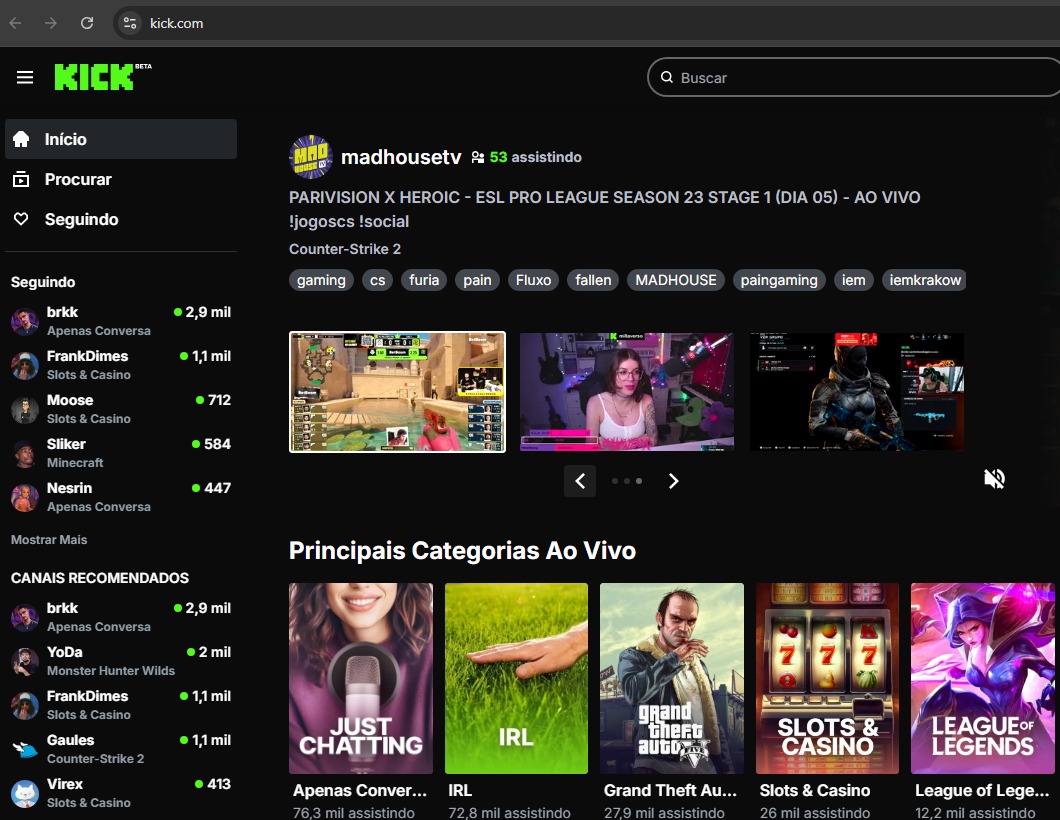Open Moose channel in sidebar
The width and height of the screenshot is (1060, 820).
[x=121, y=409]
